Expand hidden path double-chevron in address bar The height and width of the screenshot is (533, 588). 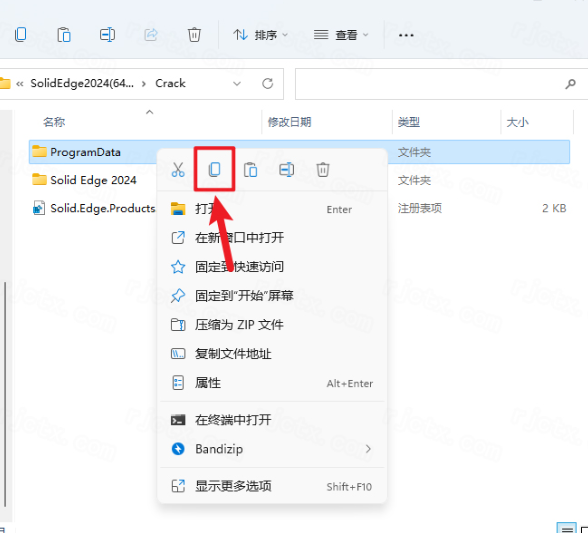point(20,84)
